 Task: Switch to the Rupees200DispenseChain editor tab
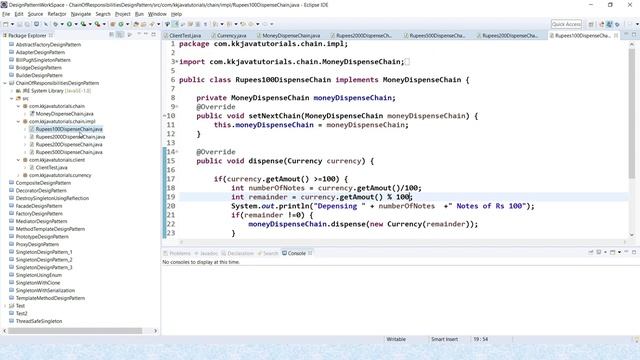point(509,36)
